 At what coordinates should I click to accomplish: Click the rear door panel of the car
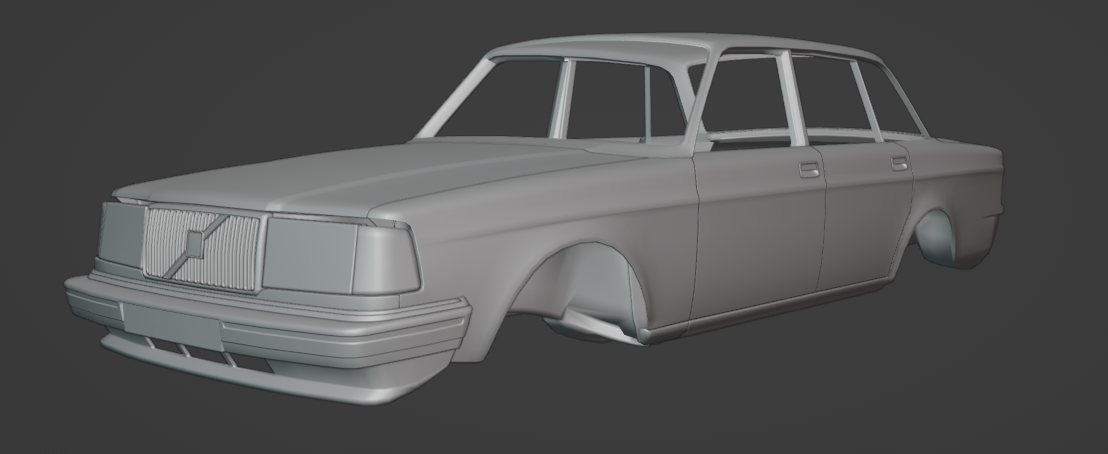point(866,216)
